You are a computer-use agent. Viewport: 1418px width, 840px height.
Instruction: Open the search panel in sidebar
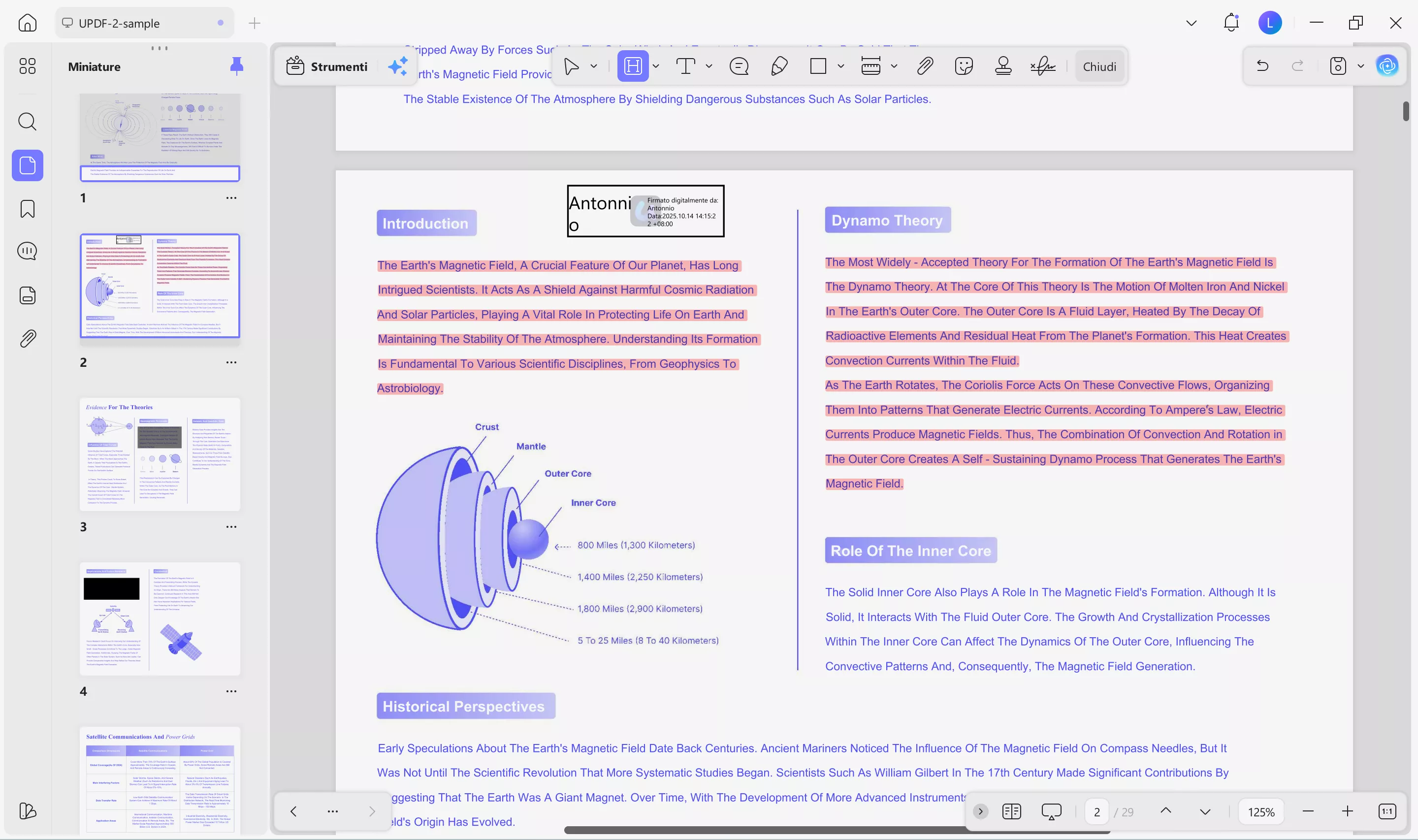coord(27,121)
